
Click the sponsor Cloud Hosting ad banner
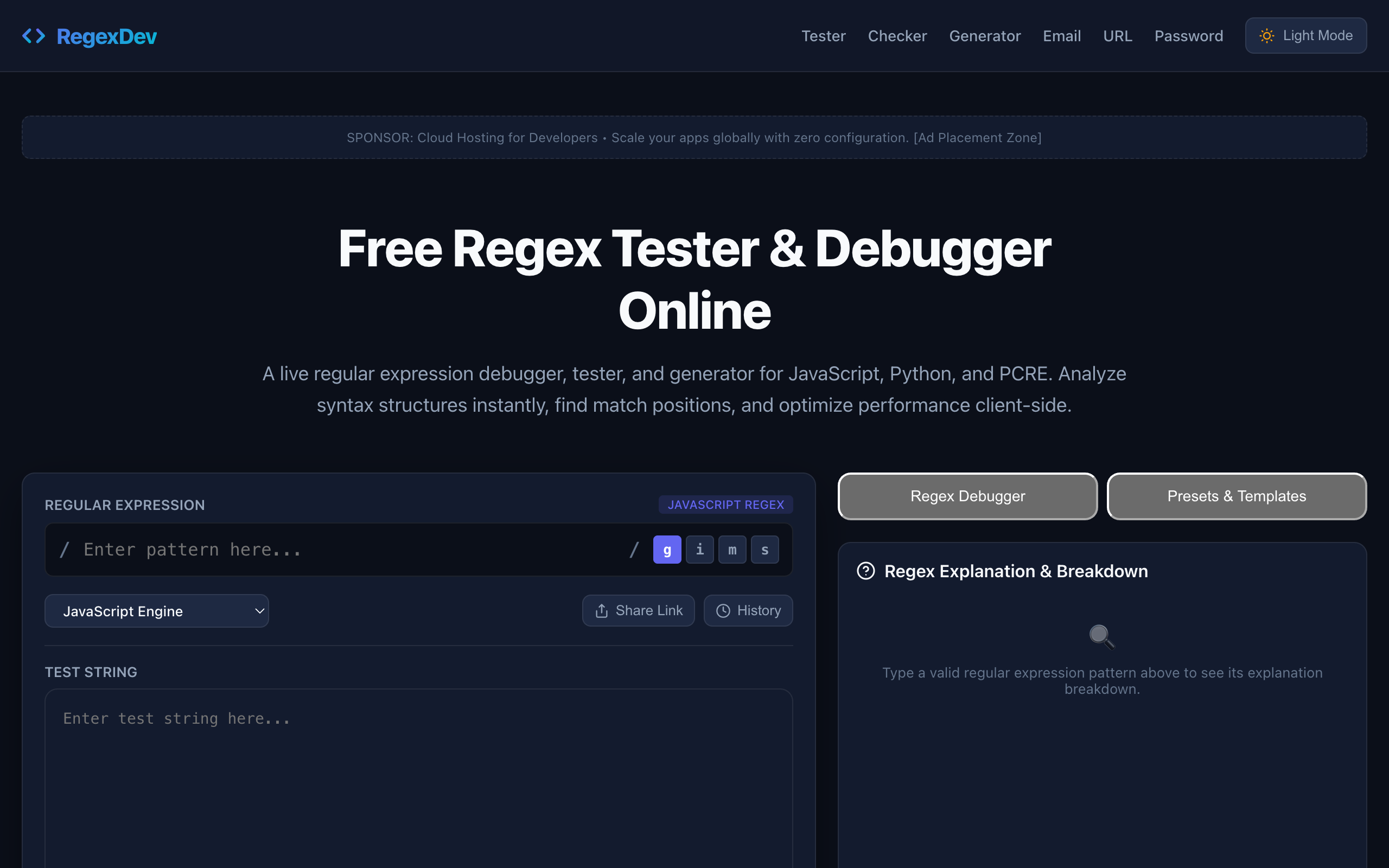tap(694, 137)
